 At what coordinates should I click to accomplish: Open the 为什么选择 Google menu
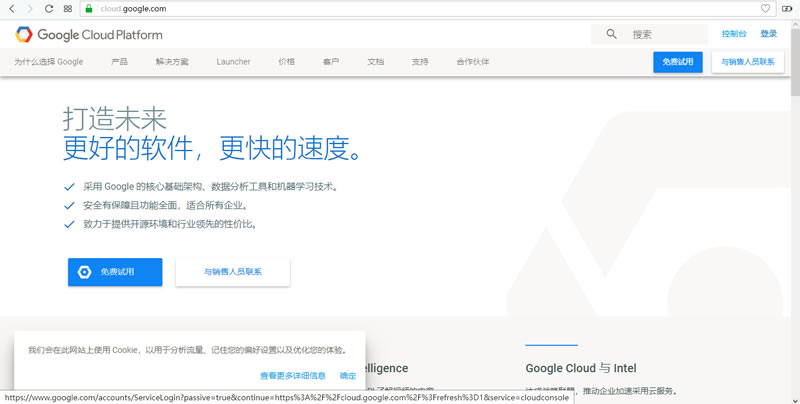[x=48, y=62]
